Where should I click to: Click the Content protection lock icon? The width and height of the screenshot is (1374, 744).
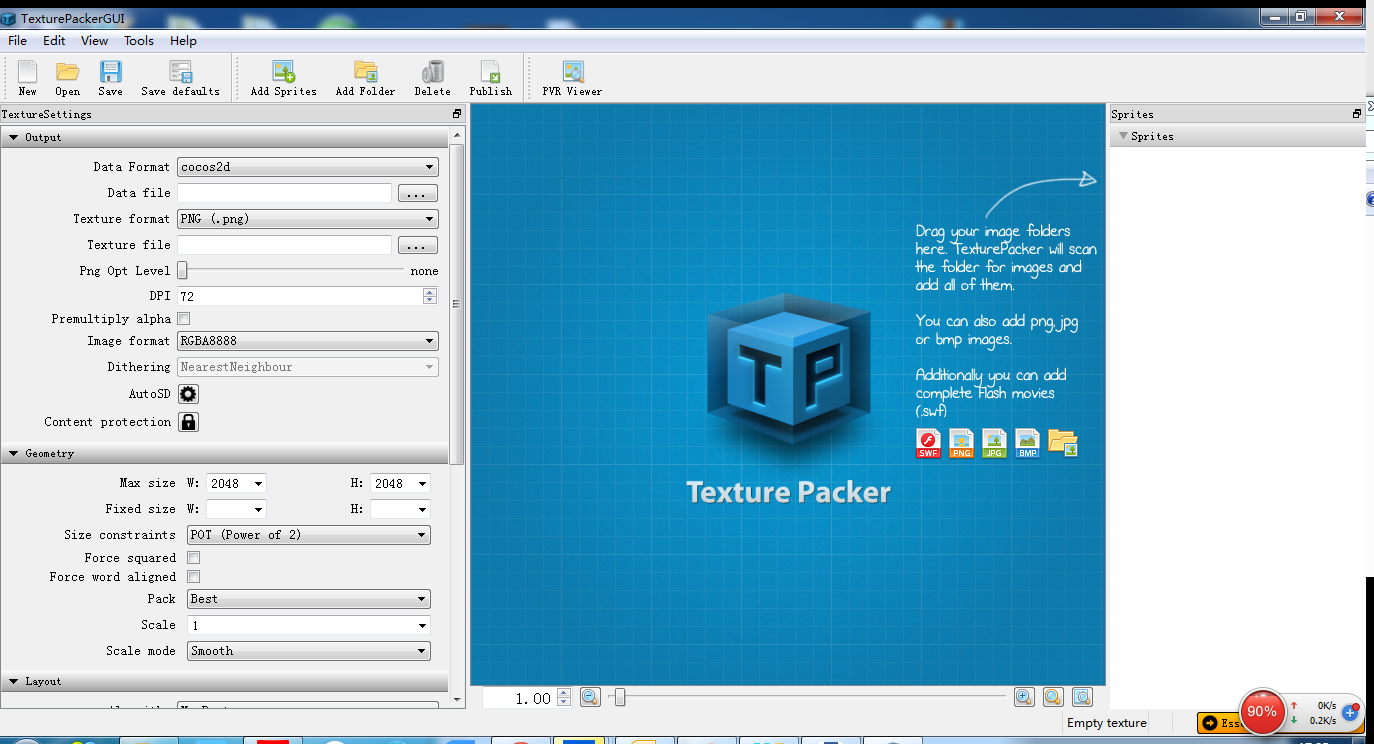pos(188,422)
